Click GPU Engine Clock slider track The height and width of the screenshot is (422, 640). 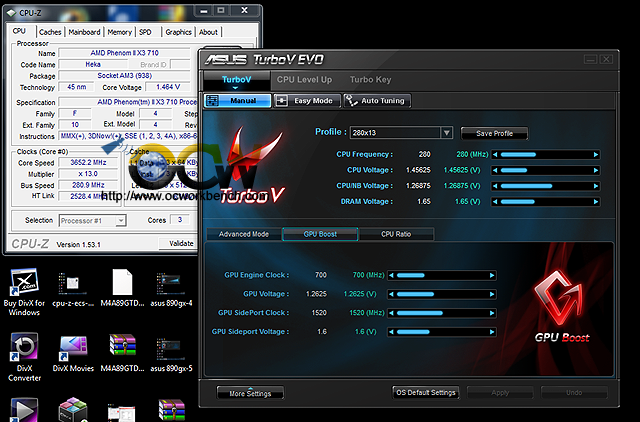442,275
